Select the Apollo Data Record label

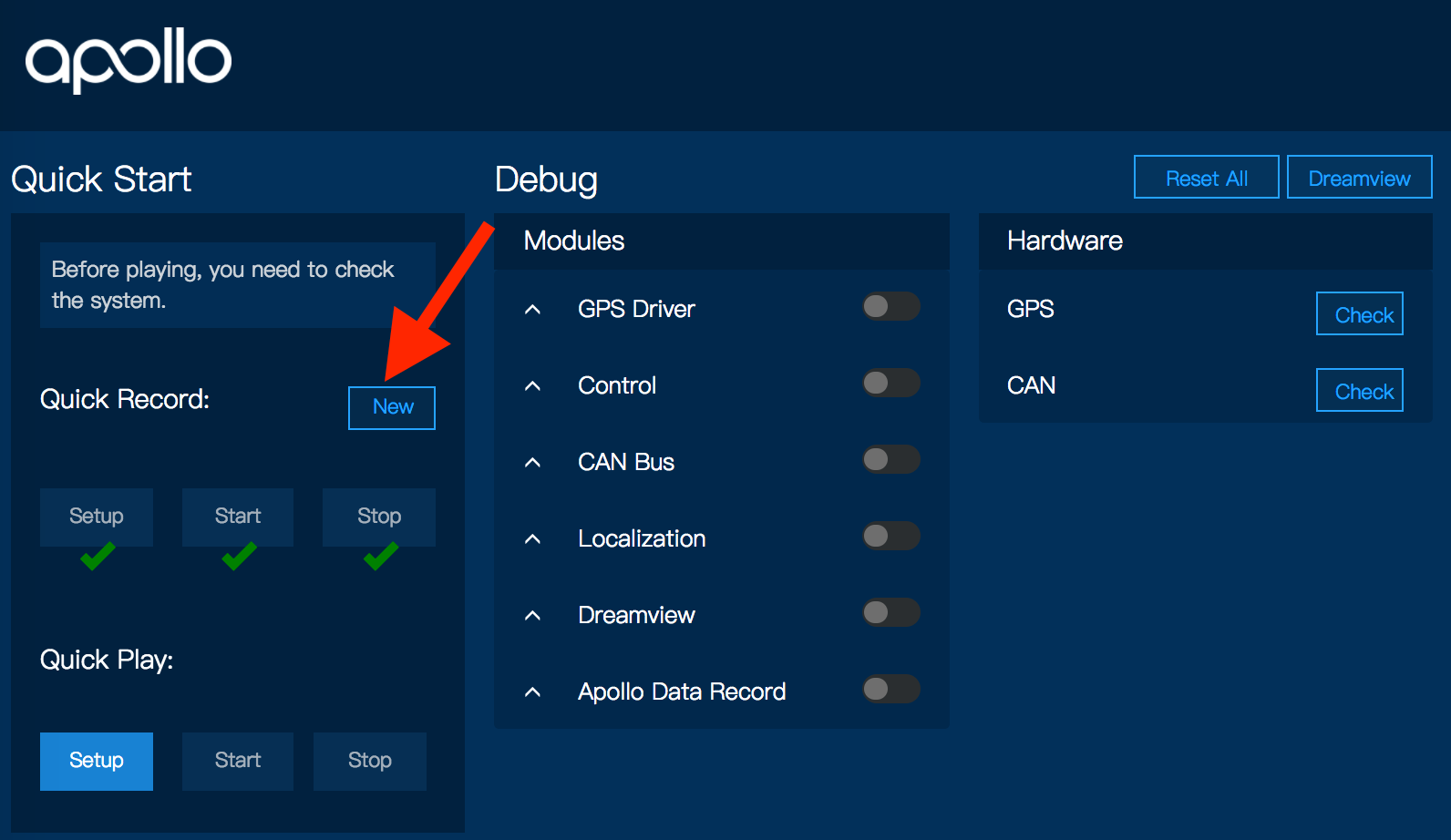[682, 691]
